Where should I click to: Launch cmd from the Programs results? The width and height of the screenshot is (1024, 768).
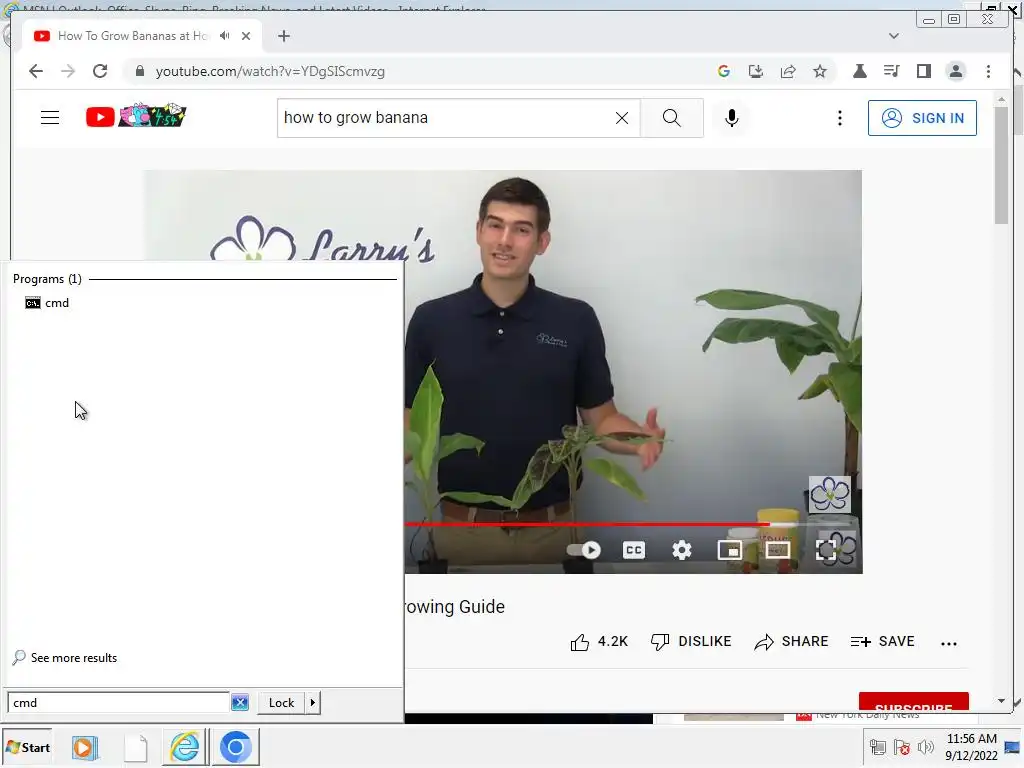point(47,303)
